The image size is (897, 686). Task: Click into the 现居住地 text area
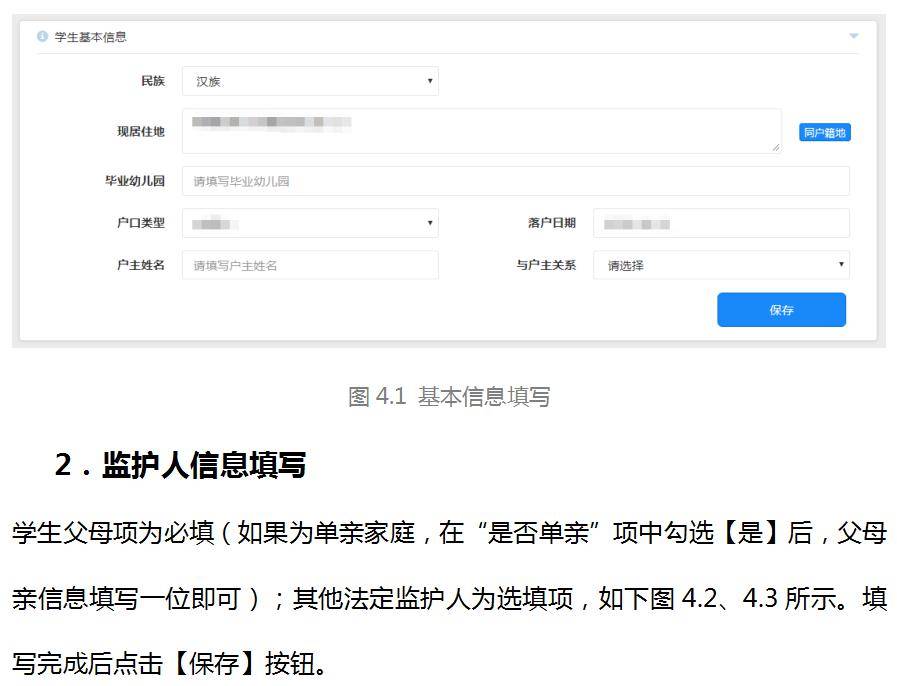[480, 131]
